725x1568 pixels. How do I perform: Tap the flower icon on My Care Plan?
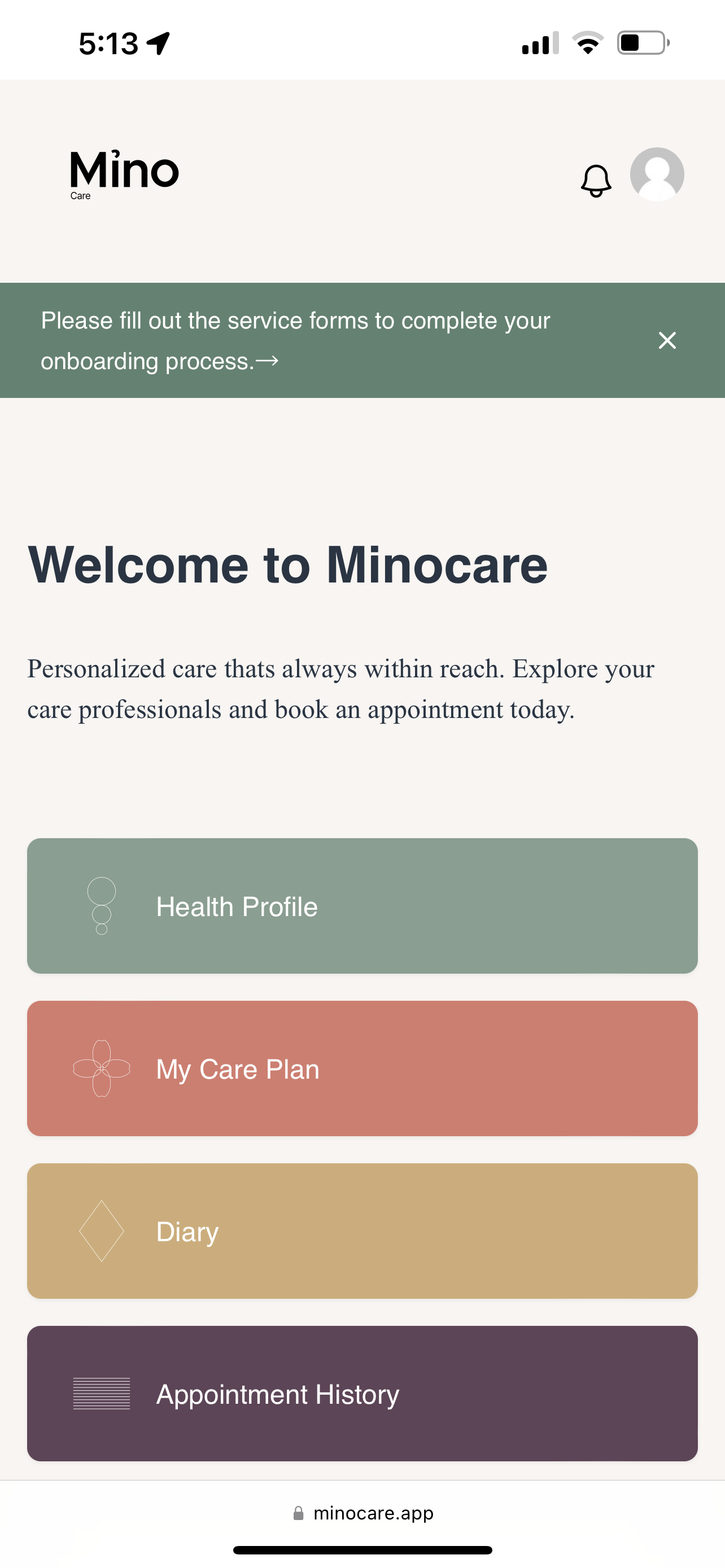click(102, 1068)
